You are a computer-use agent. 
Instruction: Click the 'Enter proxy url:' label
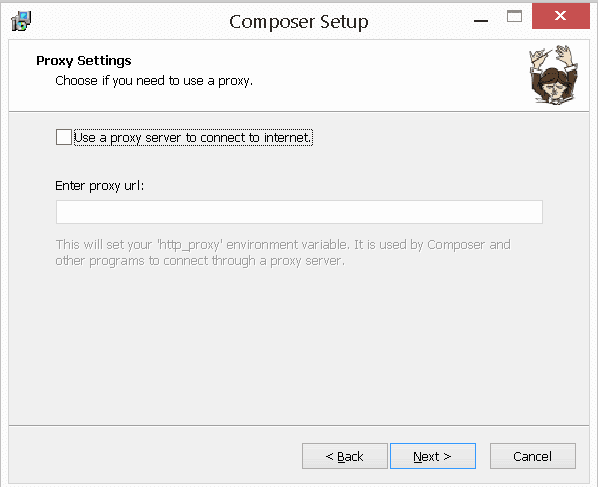(x=100, y=186)
